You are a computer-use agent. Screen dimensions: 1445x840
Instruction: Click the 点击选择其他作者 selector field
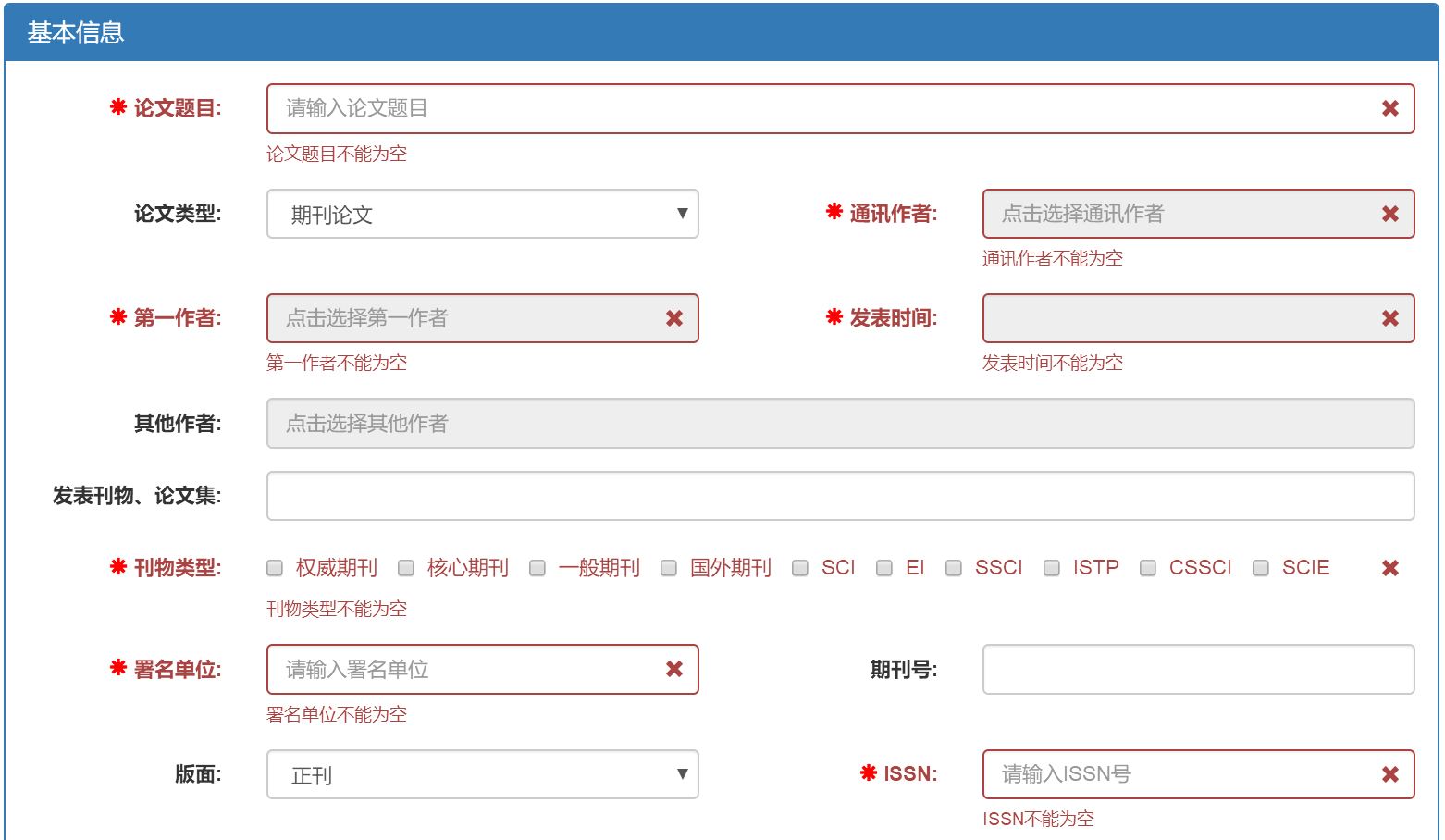point(840,424)
